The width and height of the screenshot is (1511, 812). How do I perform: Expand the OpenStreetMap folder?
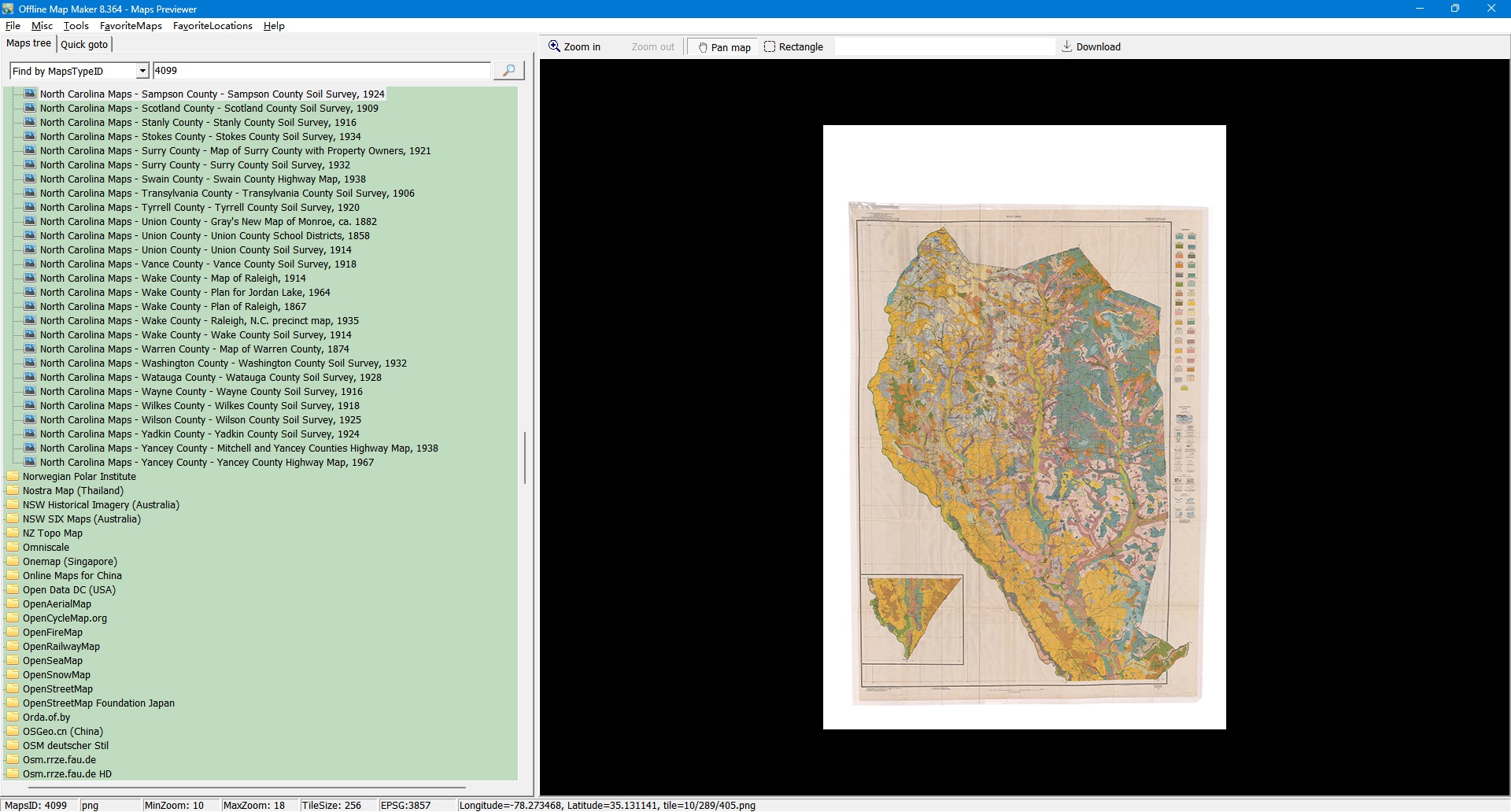57,689
